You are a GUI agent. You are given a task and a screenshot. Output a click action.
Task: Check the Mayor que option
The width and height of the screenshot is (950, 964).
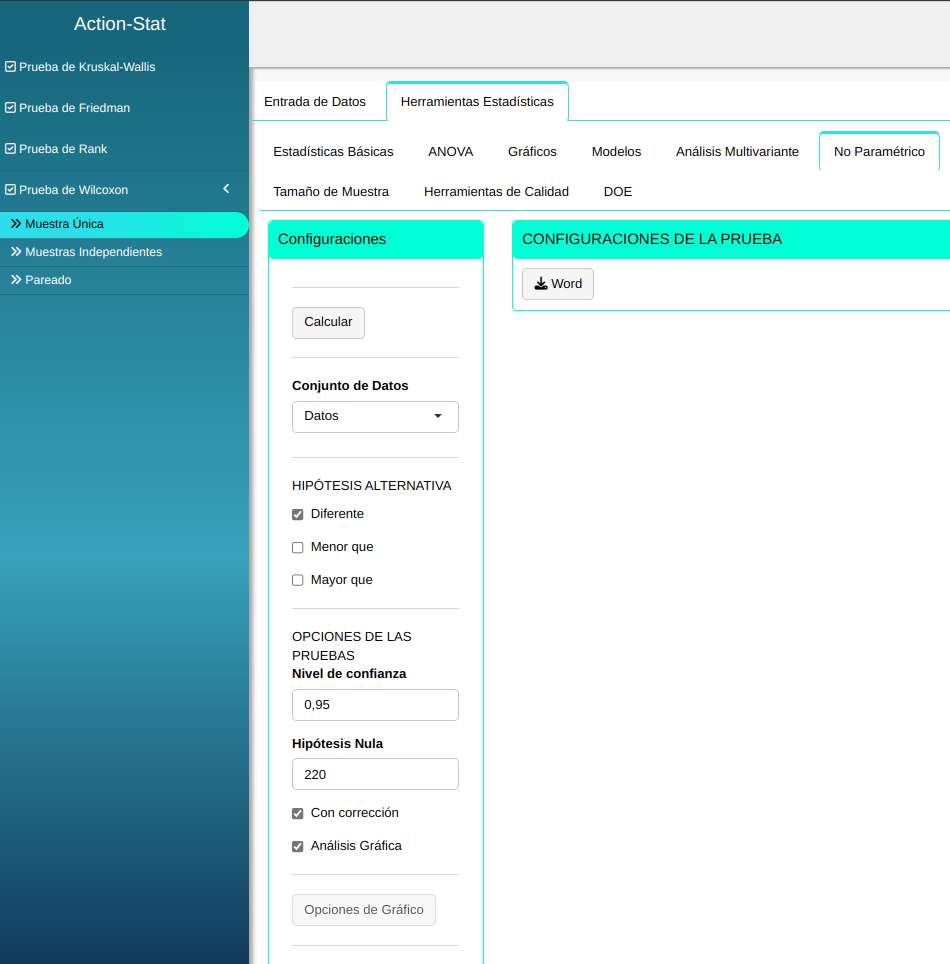(297, 581)
